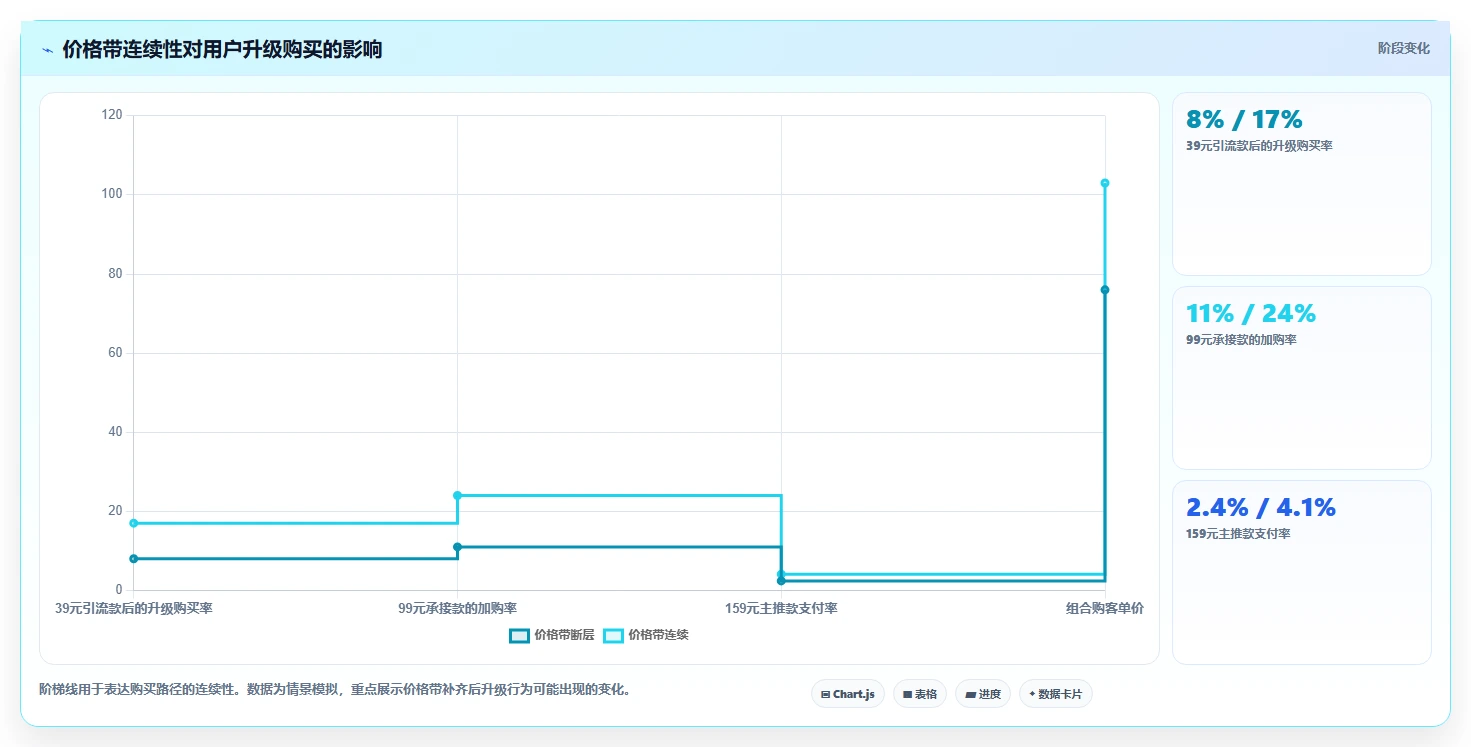Click the x-axis label 99元承接款的加购率
This screenshot has width=1471, height=747.
(x=457, y=608)
